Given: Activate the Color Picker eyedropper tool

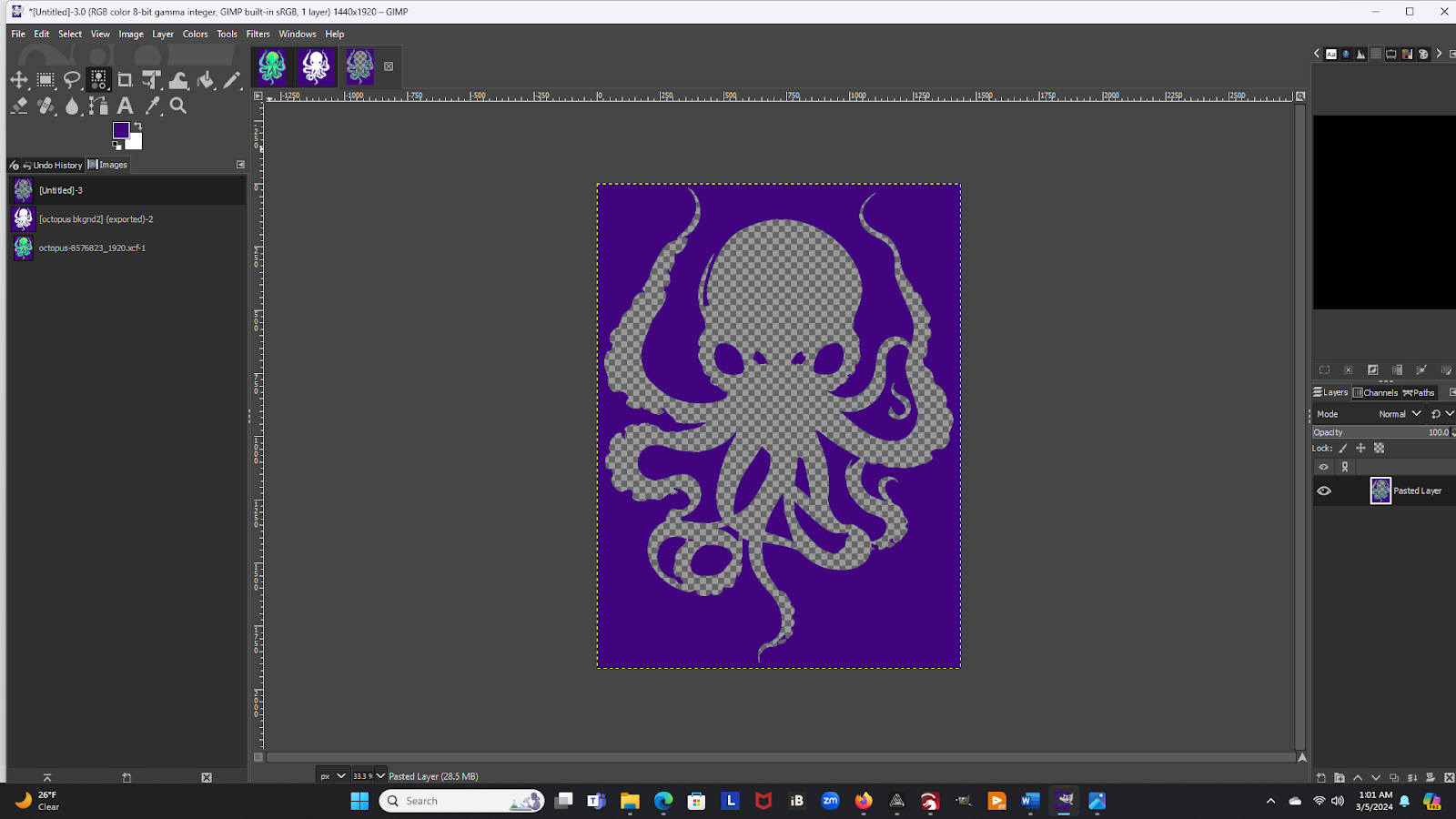Looking at the screenshot, I should tap(153, 106).
